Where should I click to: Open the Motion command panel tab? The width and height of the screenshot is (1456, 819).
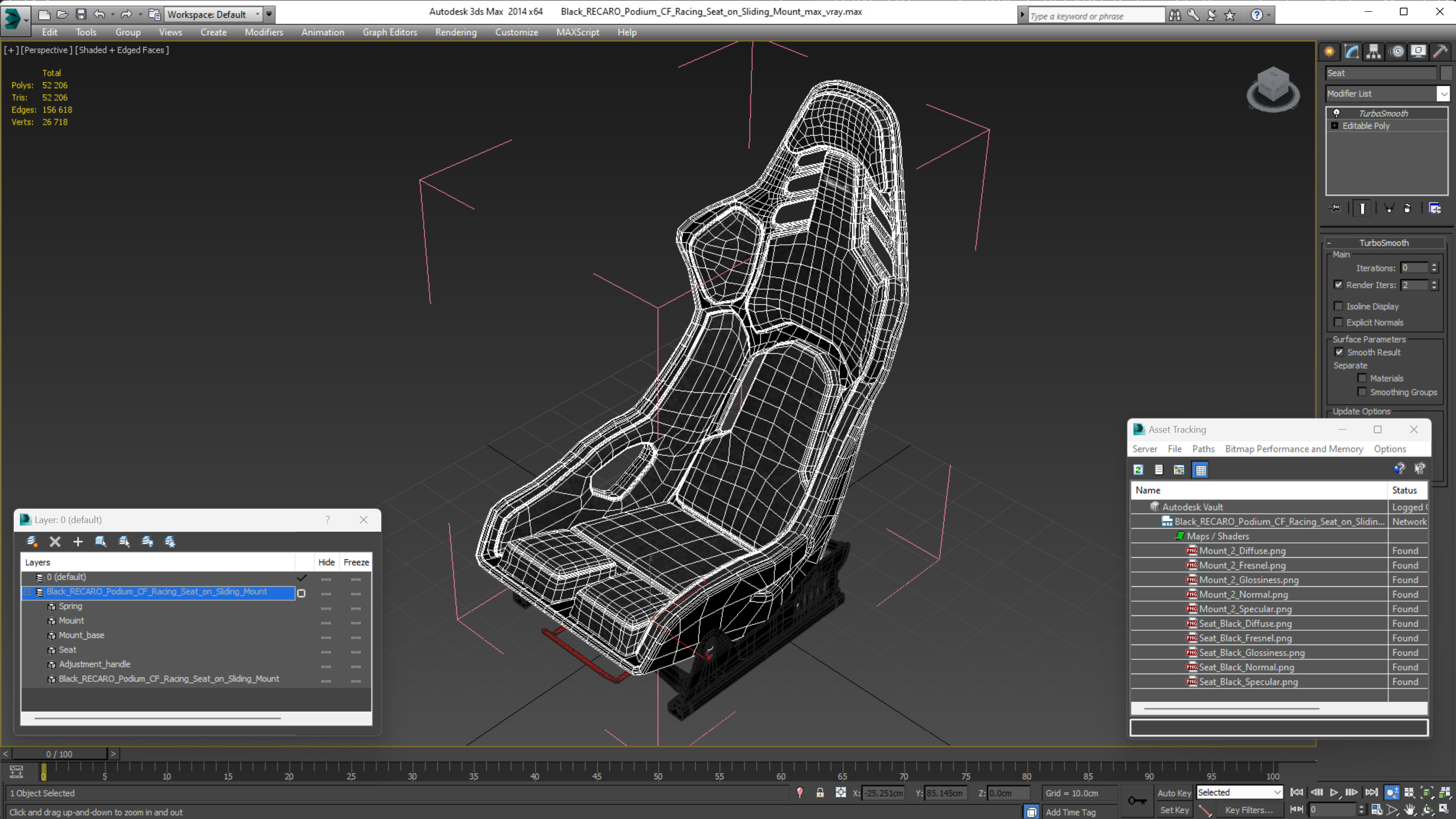[x=1397, y=52]
